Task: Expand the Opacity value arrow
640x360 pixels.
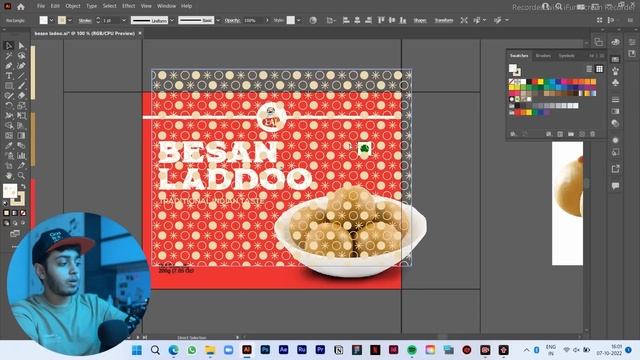Action: point(267,20)
